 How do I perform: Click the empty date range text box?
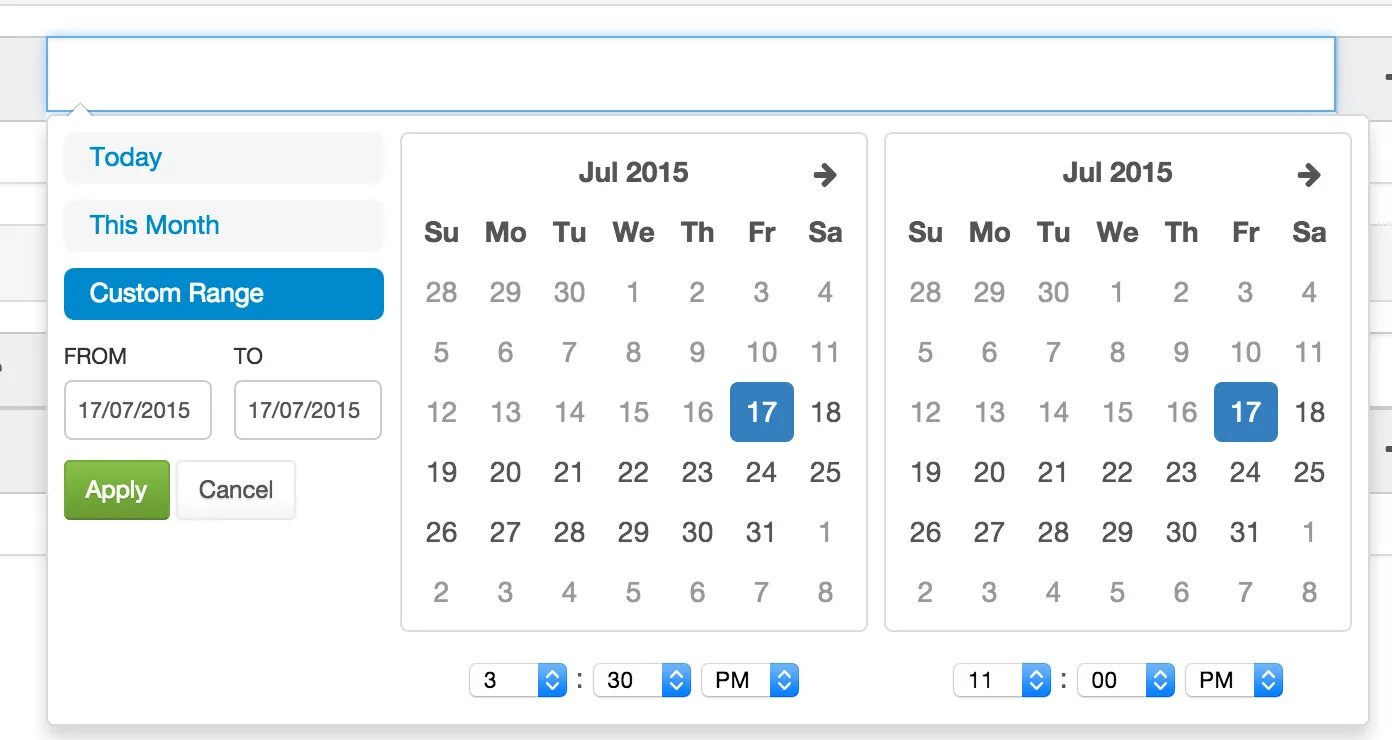click(690, 74)
